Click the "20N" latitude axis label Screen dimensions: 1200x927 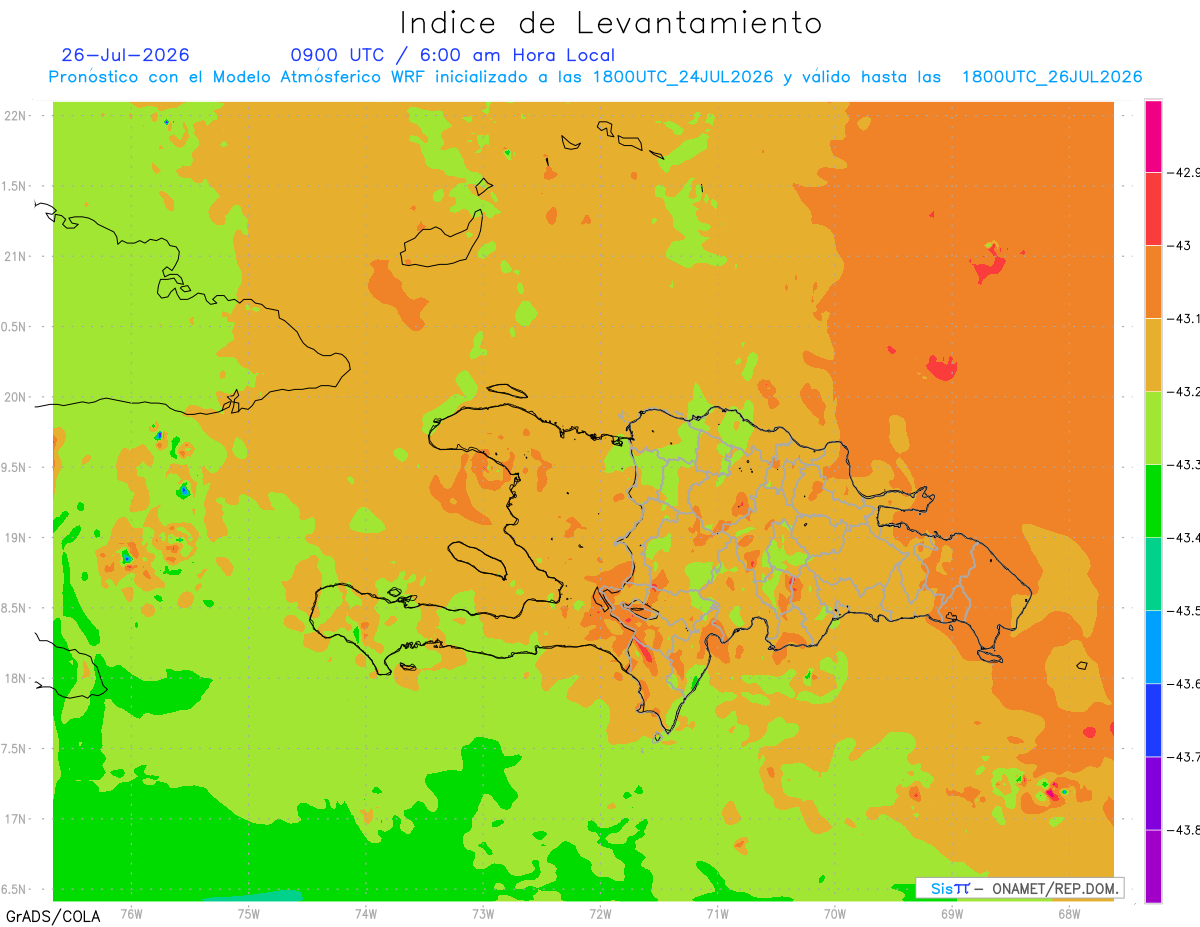(x=17, y=397)
